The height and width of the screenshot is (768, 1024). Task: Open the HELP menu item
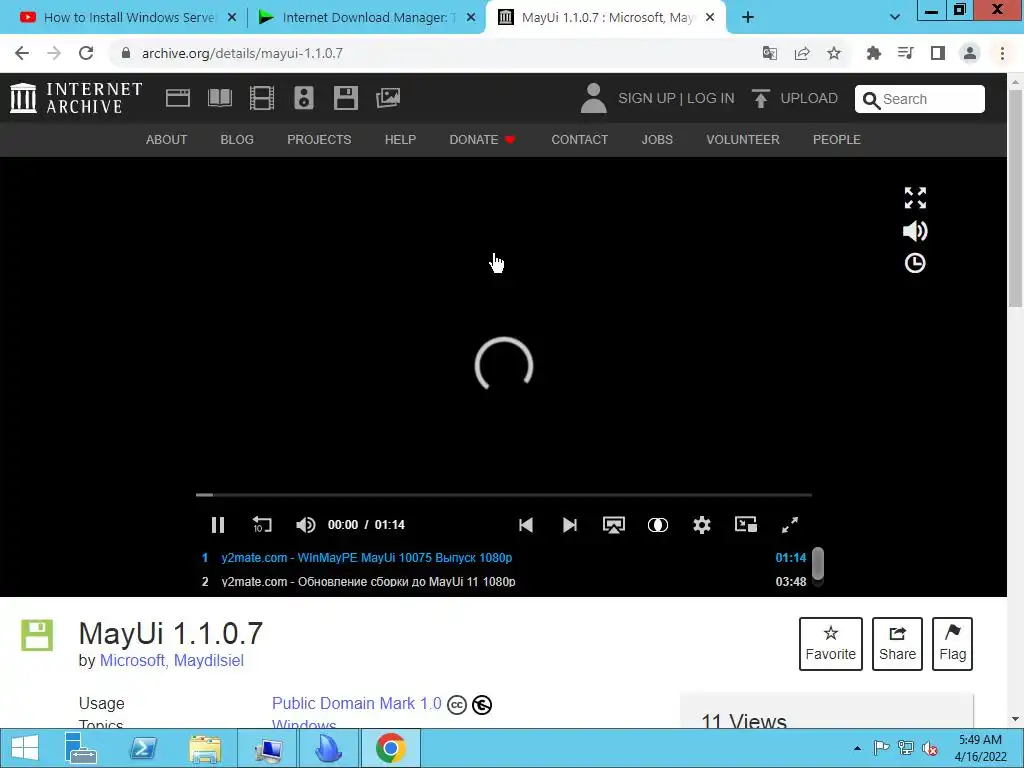click(x=400, y=140)
